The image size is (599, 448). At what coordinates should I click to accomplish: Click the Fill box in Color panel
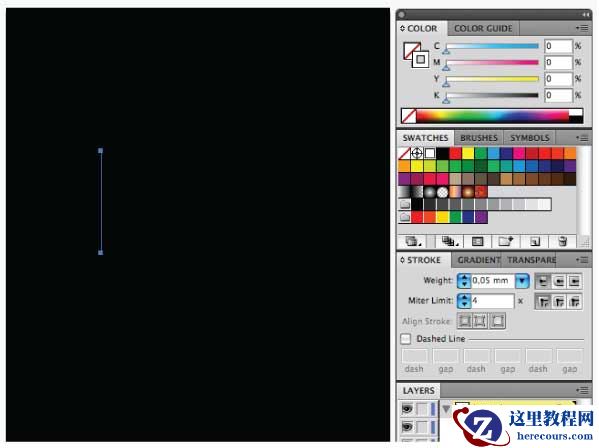click(x=411, y=50)
